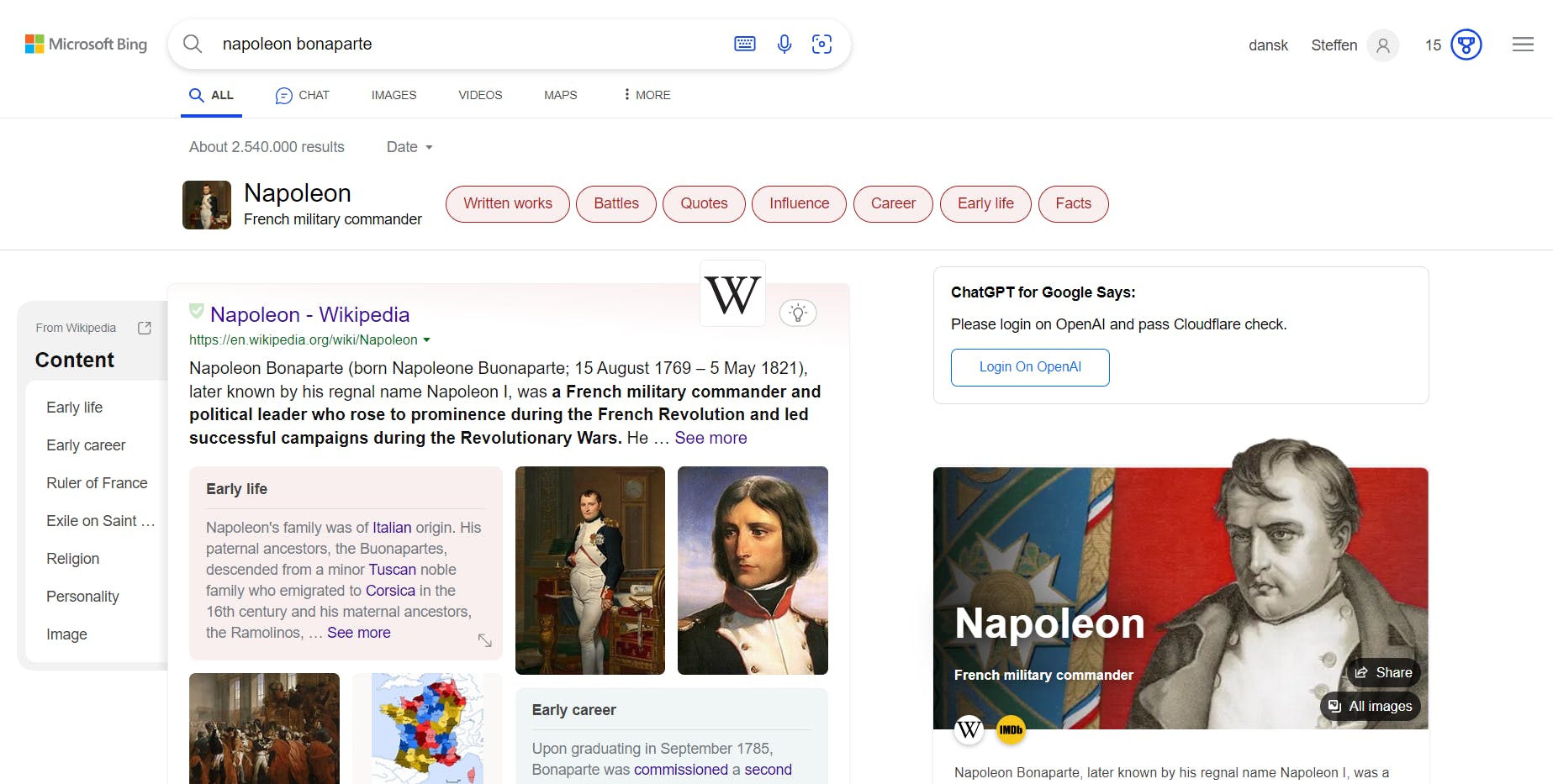Select the Battles topic pill
This screenshot has width=1553, height=784.
(x=616, y=204)
